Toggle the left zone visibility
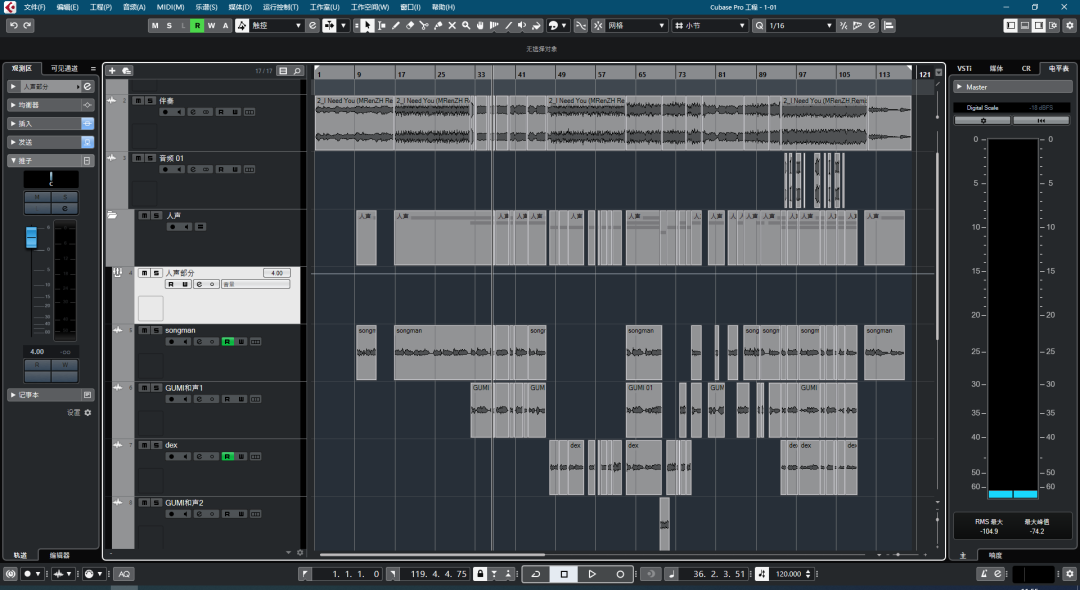 point(1010,25)
